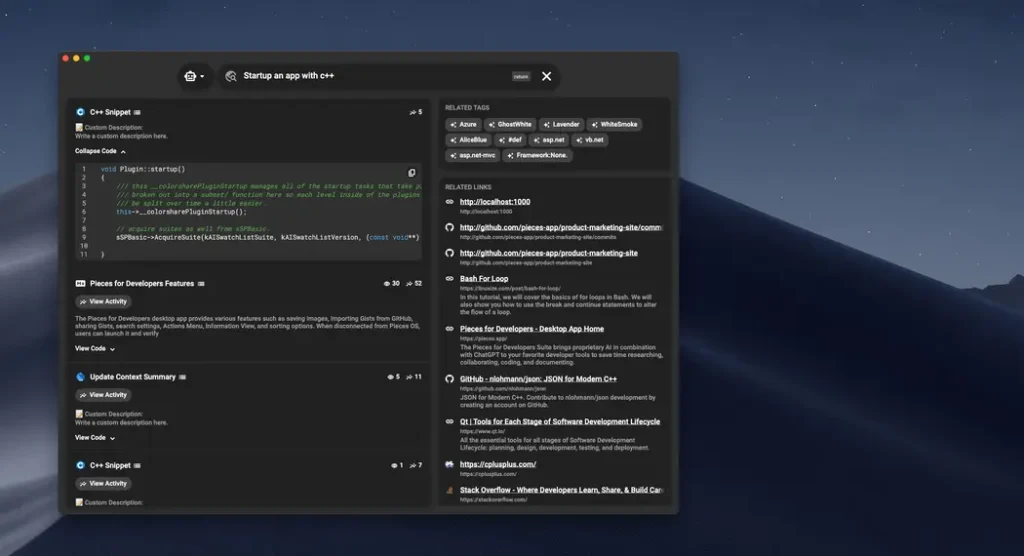Open the Stack Overflow related link

(x=561, y=490)
